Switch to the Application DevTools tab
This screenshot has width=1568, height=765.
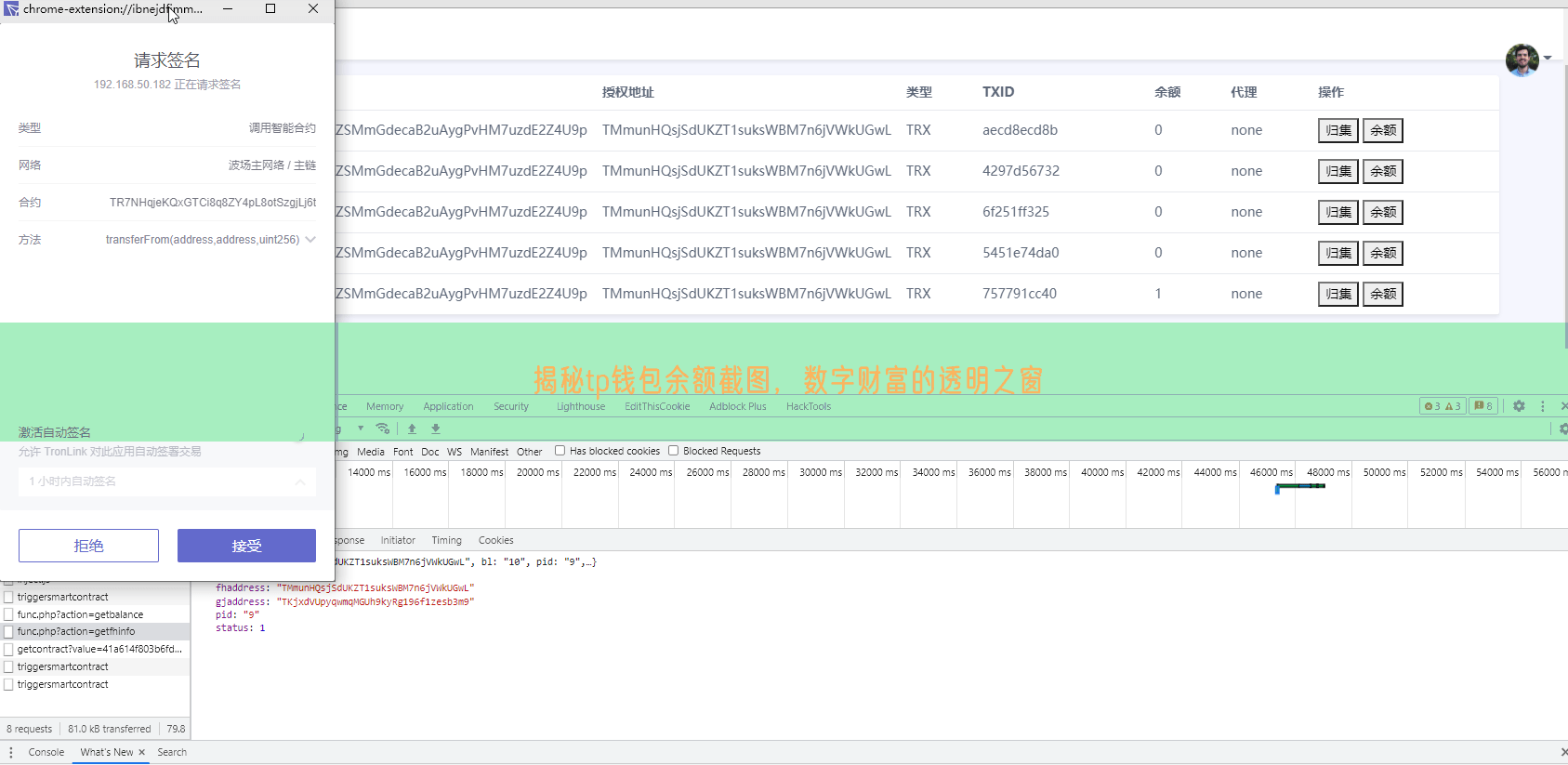coord(448,406)
